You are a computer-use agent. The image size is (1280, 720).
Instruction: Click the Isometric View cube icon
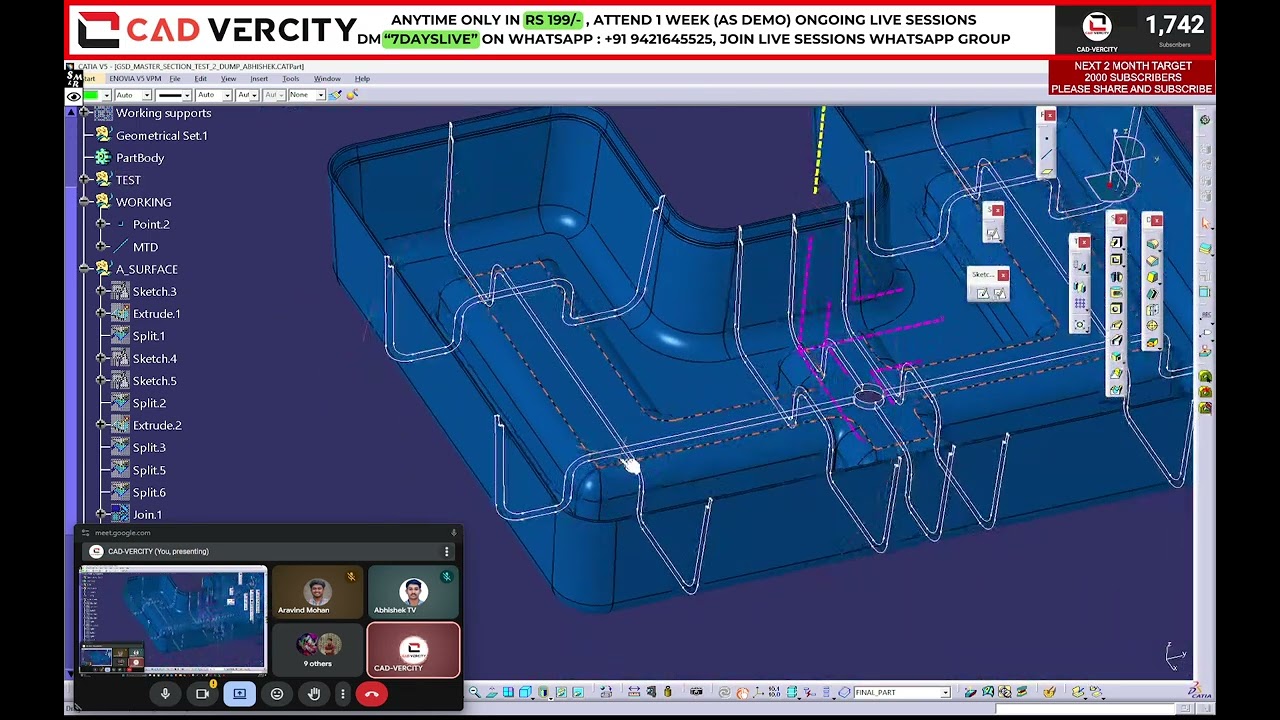(525, 692)
